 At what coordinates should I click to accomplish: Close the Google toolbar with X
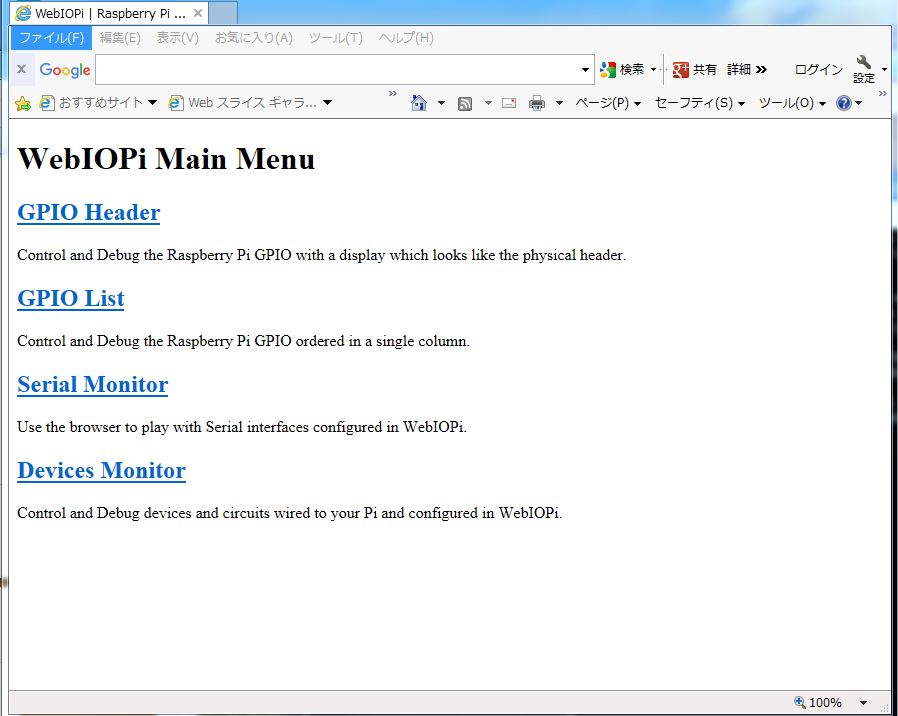[x=21, y=70]
